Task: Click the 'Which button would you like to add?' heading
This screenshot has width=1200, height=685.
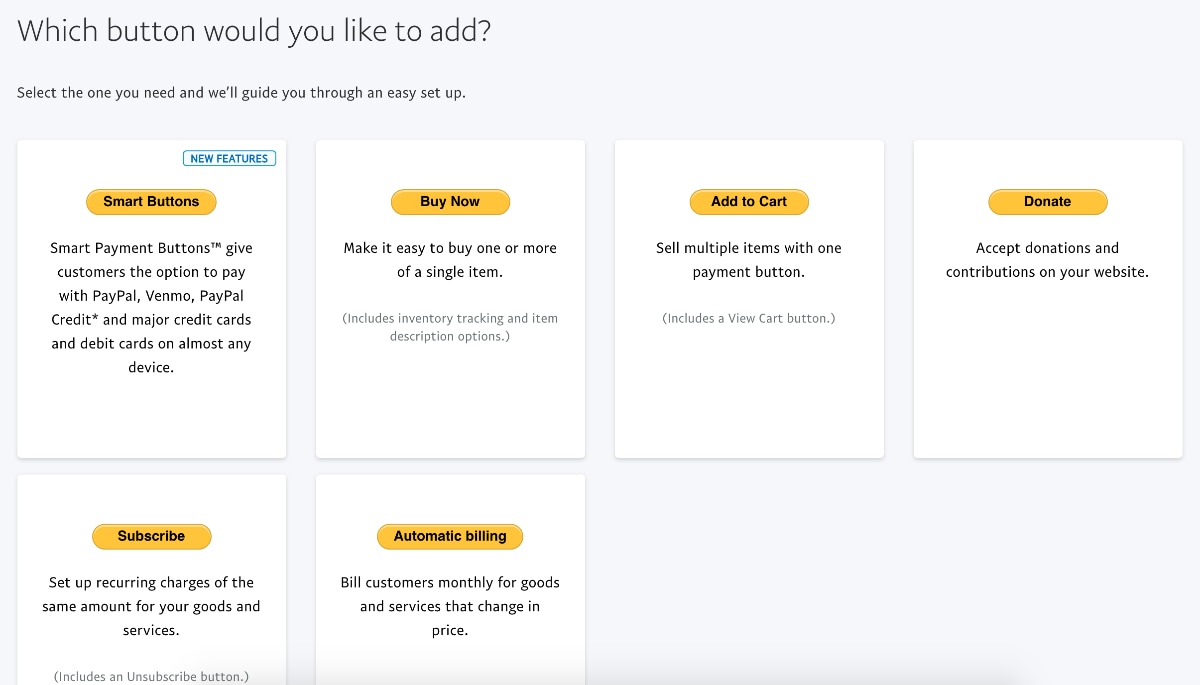Action: pyautogui.click(x=254, y=31)
